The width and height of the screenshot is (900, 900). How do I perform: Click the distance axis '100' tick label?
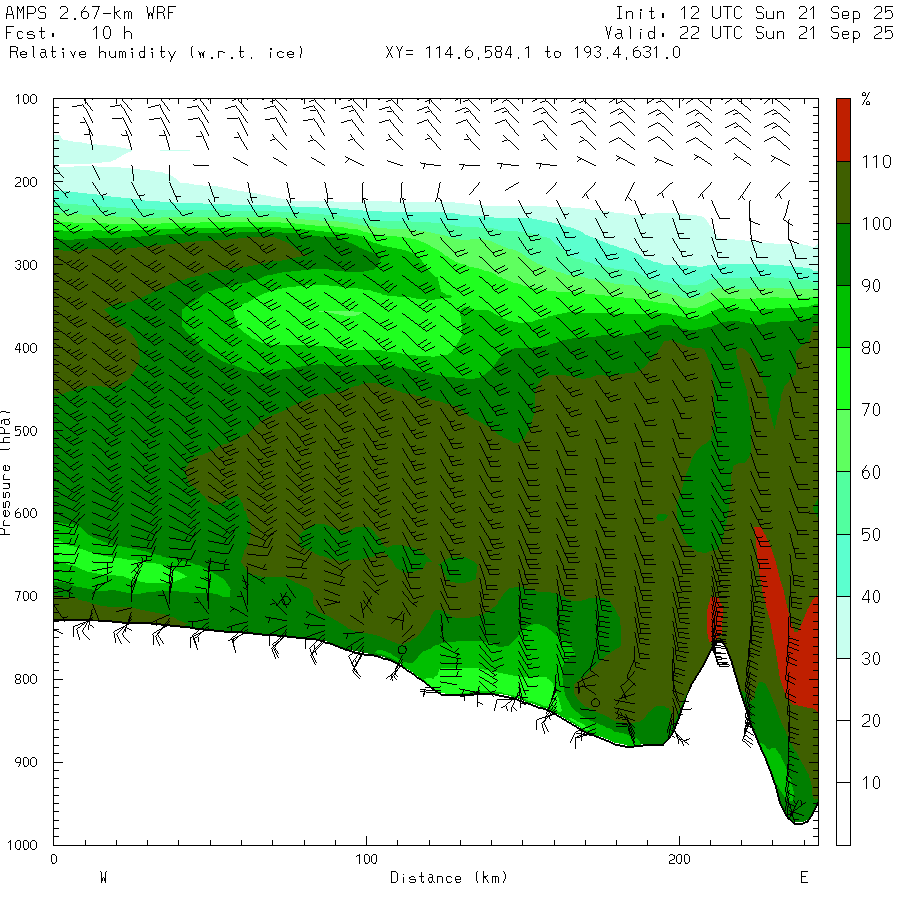point(366,859)
